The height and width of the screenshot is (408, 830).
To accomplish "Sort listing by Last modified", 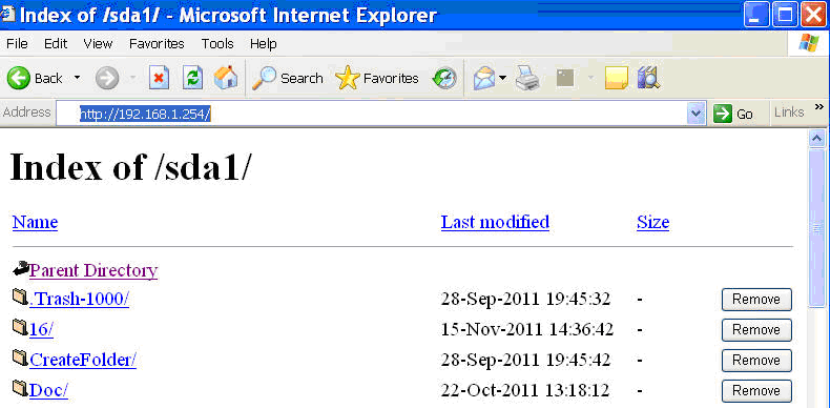I will pos(495,222).
